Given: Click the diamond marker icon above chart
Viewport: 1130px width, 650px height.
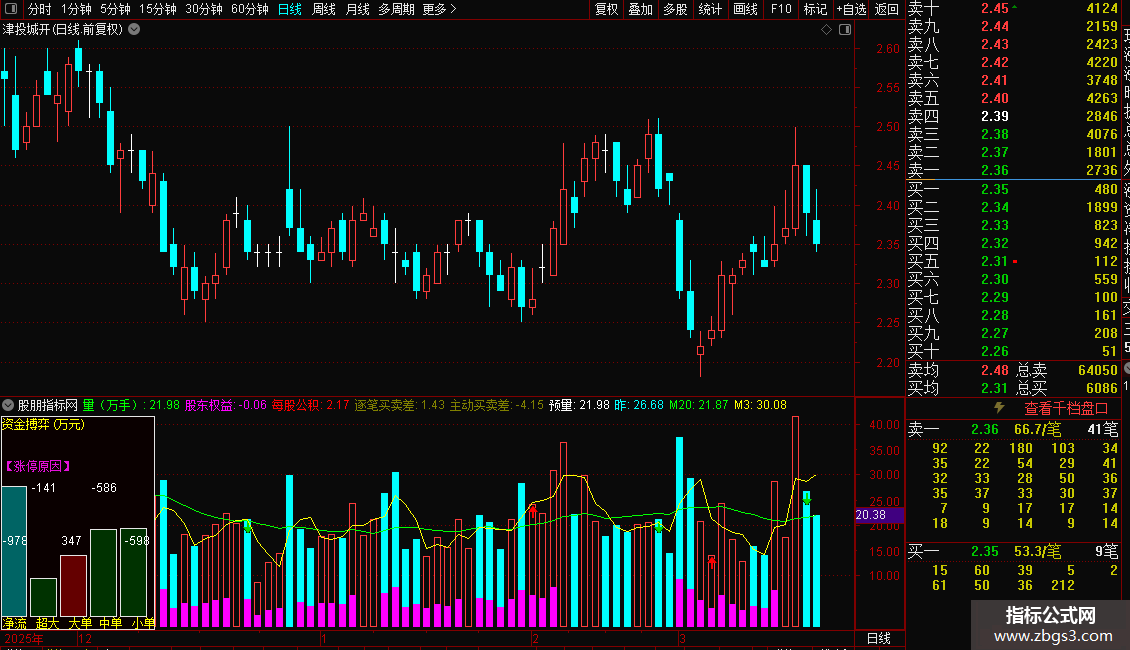Looking at the screenshot, I should [x=827, y=30].
